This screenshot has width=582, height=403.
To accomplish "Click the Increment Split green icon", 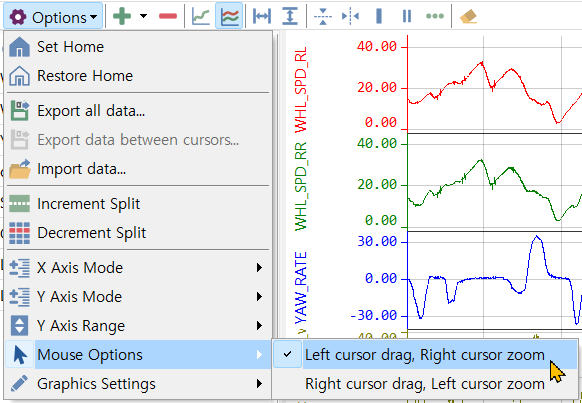I will (19, 204).
